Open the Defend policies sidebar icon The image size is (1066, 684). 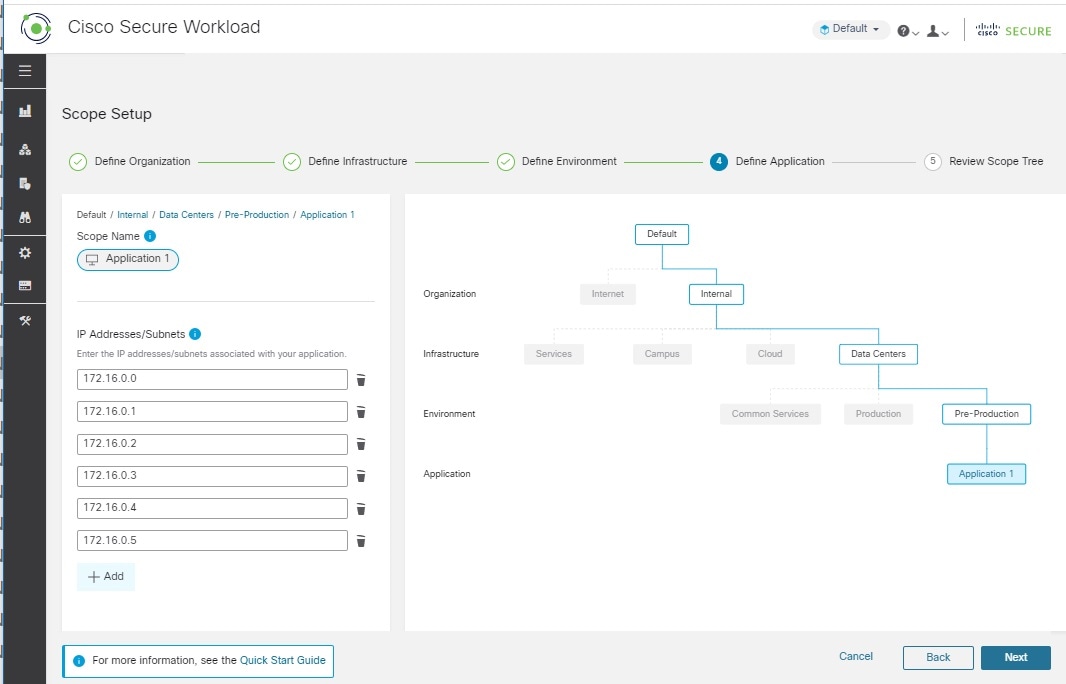[25, 184]
